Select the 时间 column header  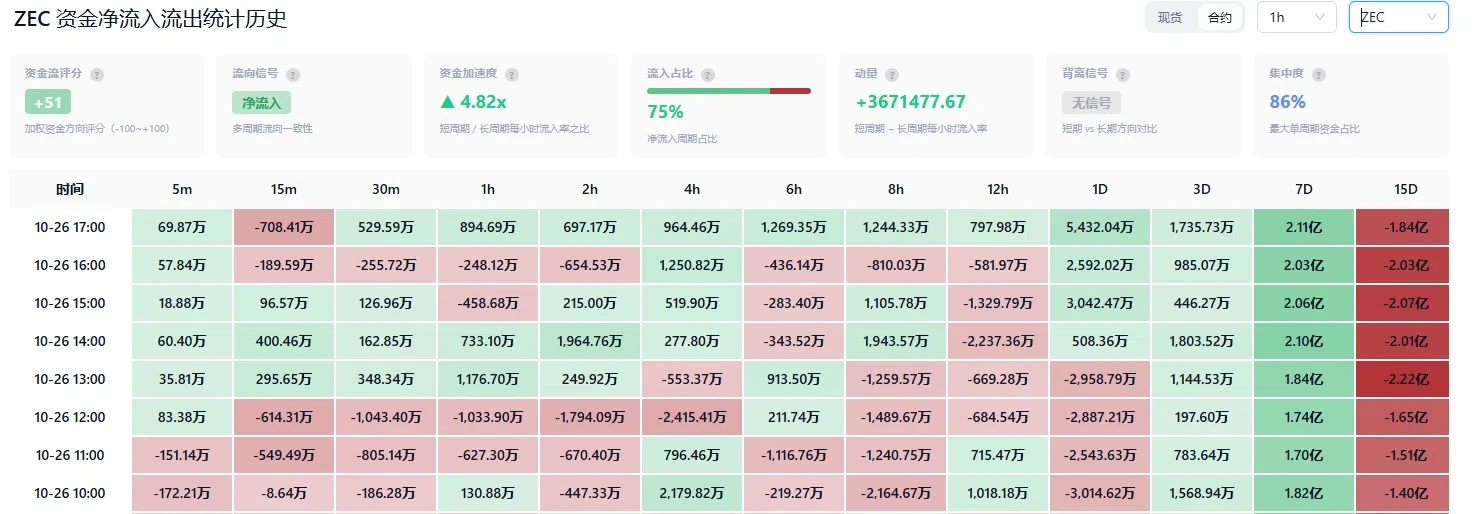(x=70, y=189)
